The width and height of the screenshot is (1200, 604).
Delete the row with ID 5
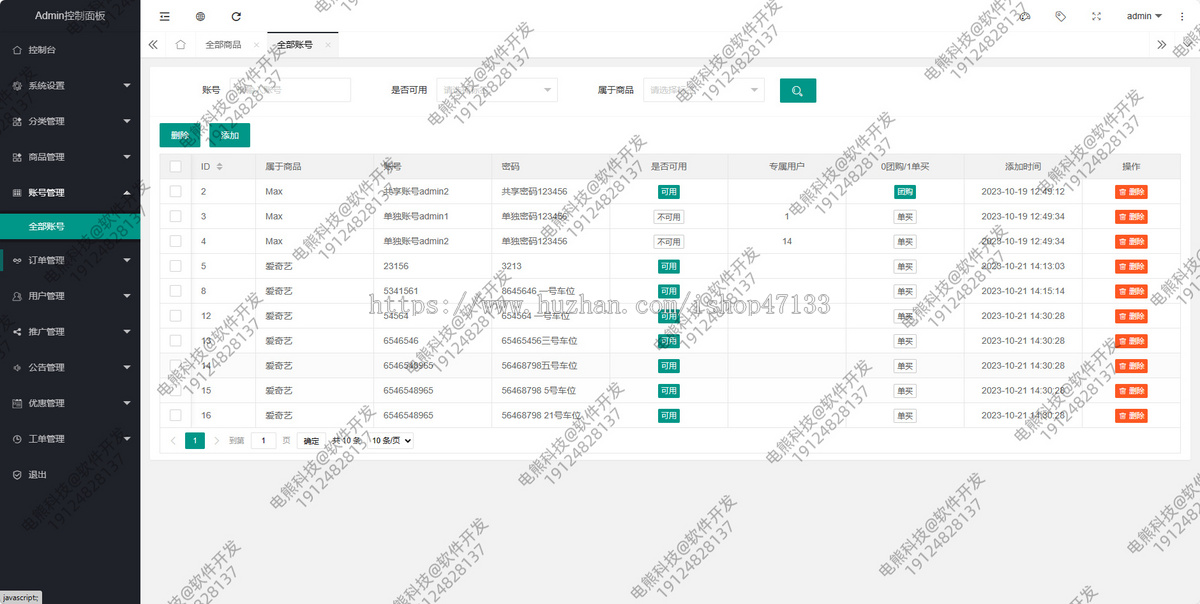coord(1131,266)
